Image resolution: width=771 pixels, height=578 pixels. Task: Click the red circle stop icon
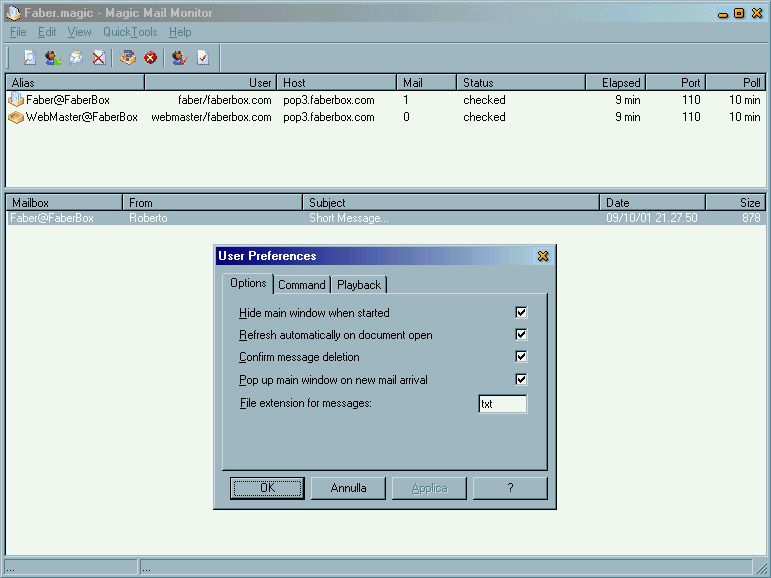150,58
